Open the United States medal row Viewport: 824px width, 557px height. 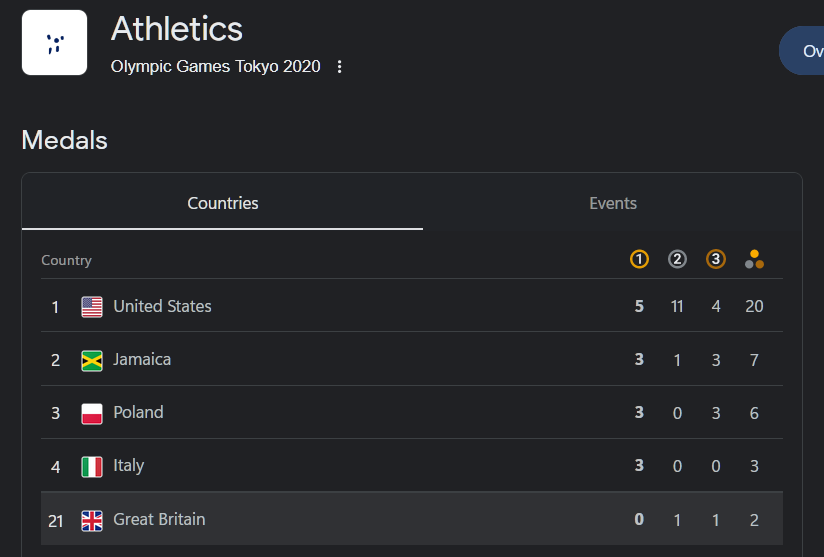tap(412, 306)
